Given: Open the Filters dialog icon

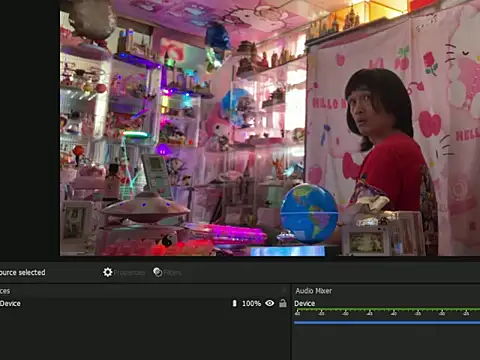Looking at the screenshot, I should [157, 272].
